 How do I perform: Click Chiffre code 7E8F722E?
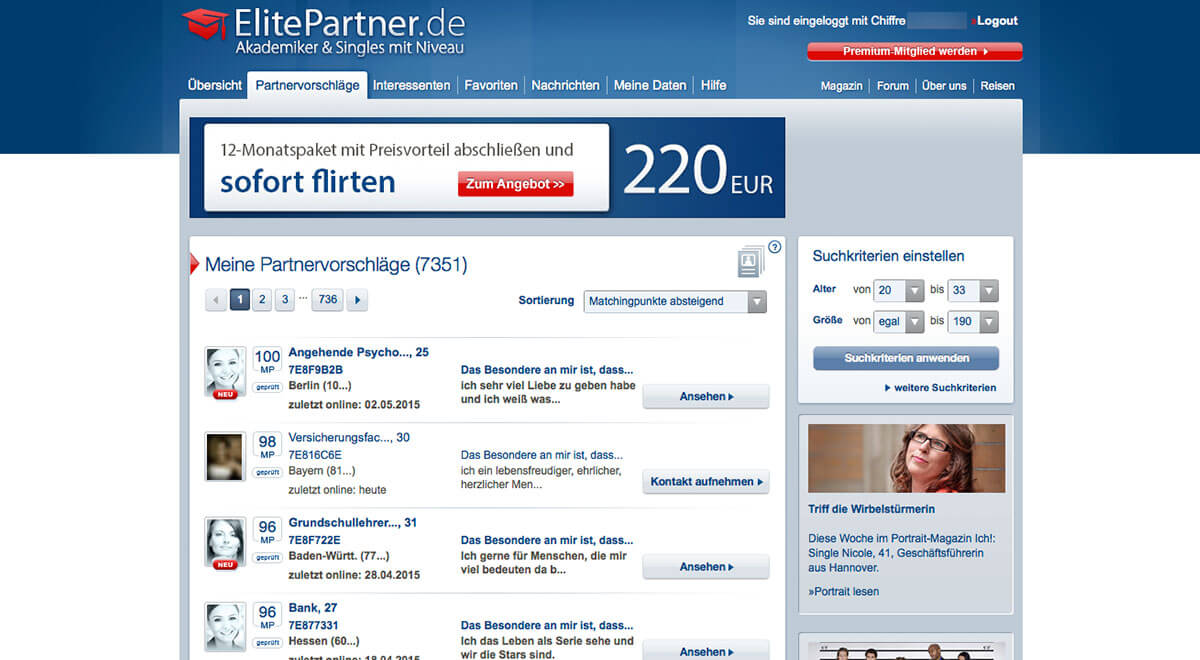[x=314, y=539]
